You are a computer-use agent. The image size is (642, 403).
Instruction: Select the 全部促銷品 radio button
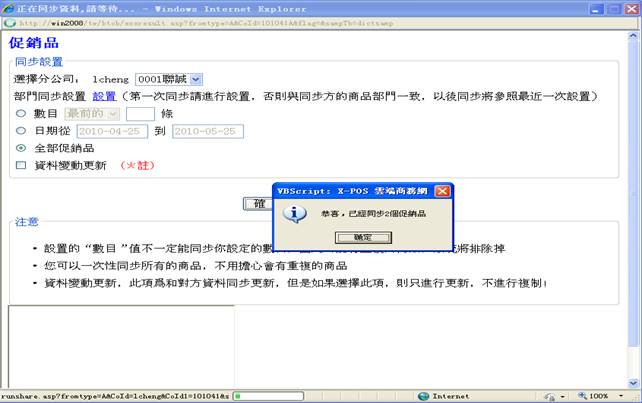[21, 148]
